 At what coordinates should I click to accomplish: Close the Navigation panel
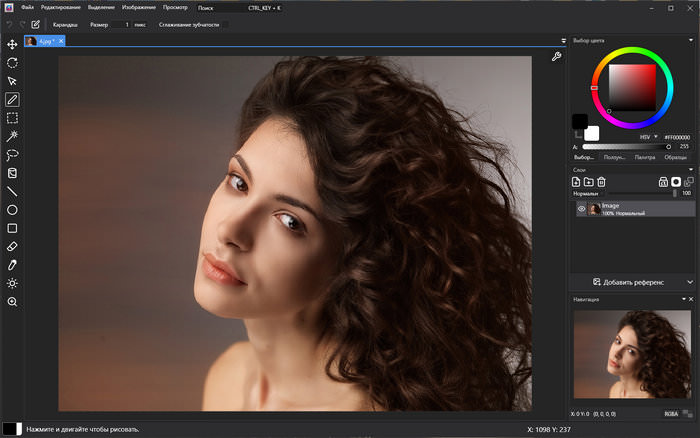(691, 299)
